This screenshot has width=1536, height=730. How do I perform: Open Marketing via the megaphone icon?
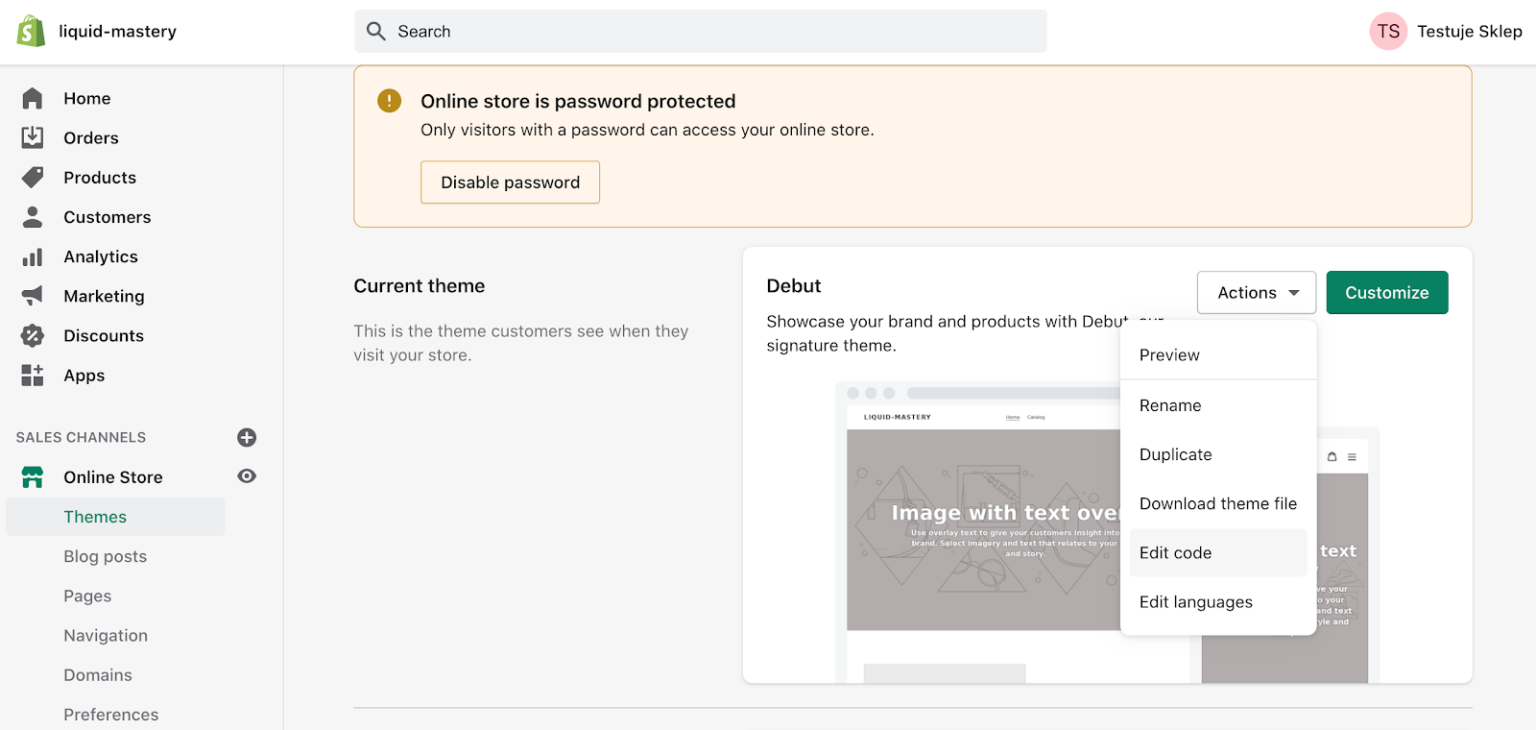(x=32, y=296)
